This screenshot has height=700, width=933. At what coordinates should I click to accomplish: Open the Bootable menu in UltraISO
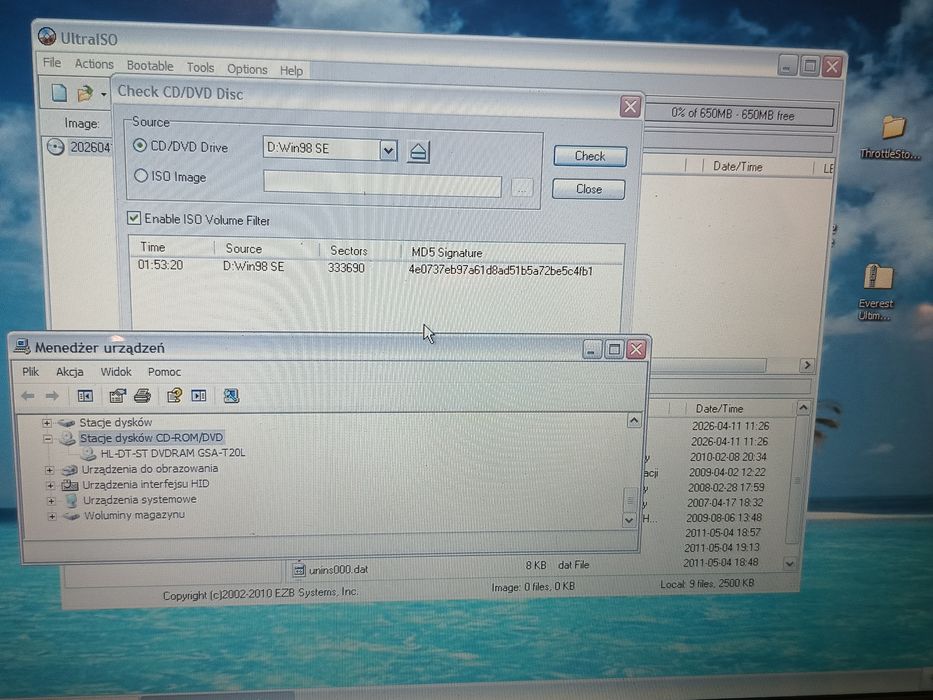(x=150, y=65)
